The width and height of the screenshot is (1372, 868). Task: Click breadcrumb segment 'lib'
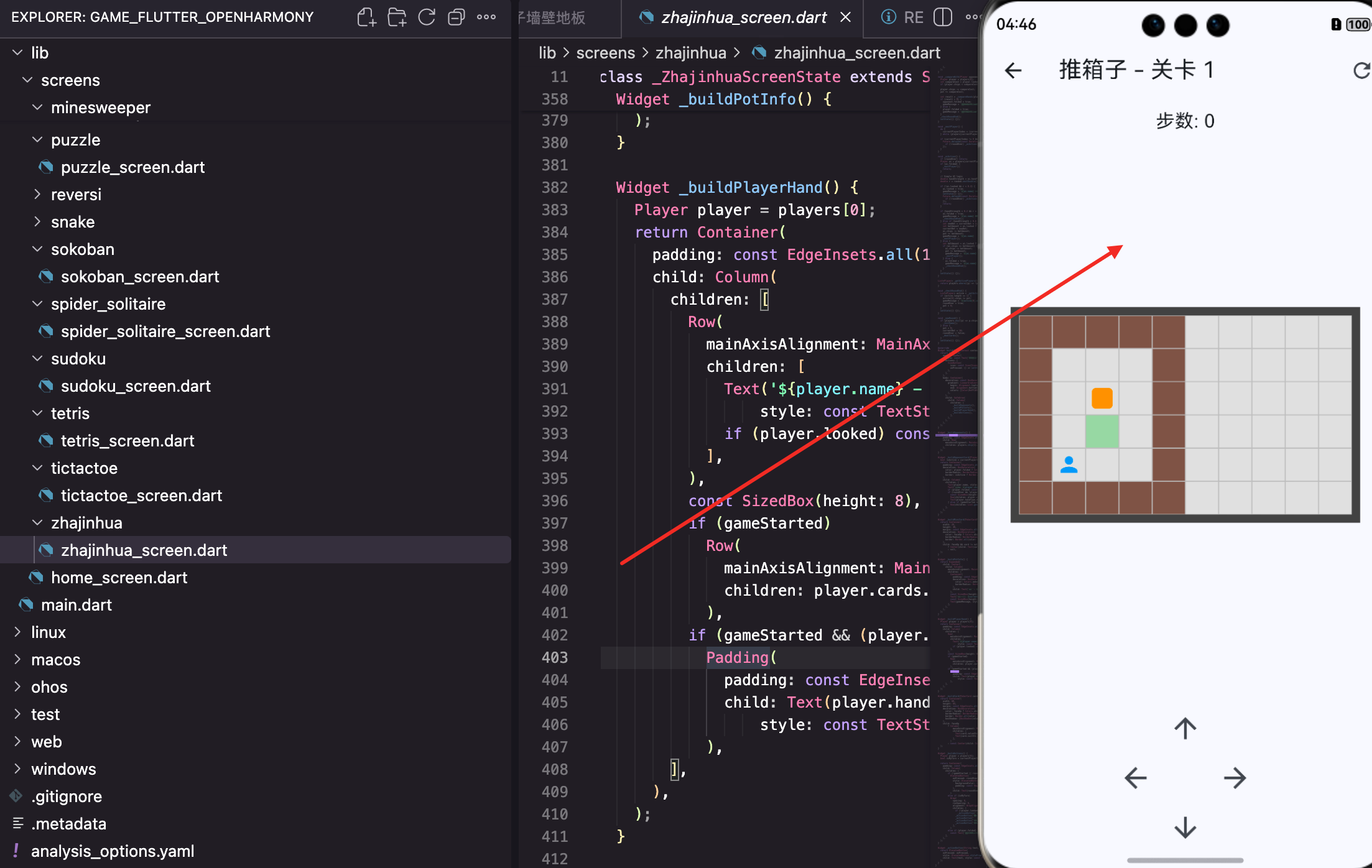point(547,53)
